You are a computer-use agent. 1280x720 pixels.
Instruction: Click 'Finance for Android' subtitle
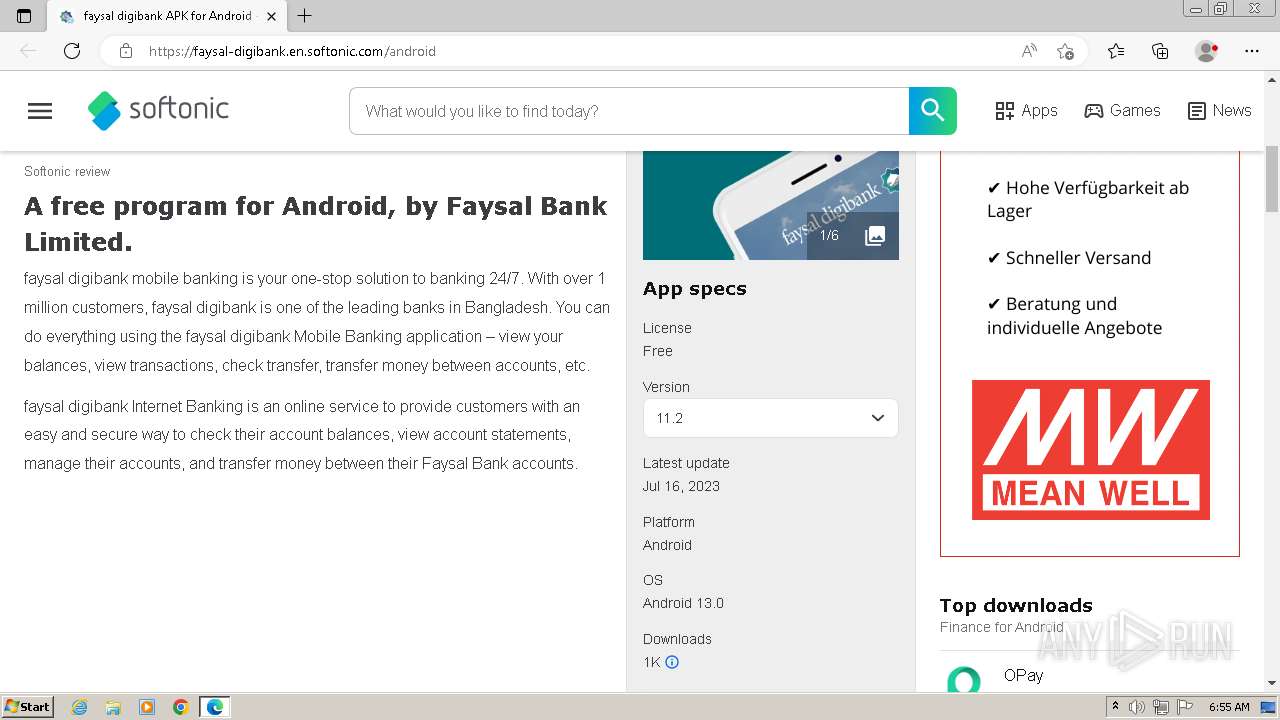click(x=1001, y=627)
